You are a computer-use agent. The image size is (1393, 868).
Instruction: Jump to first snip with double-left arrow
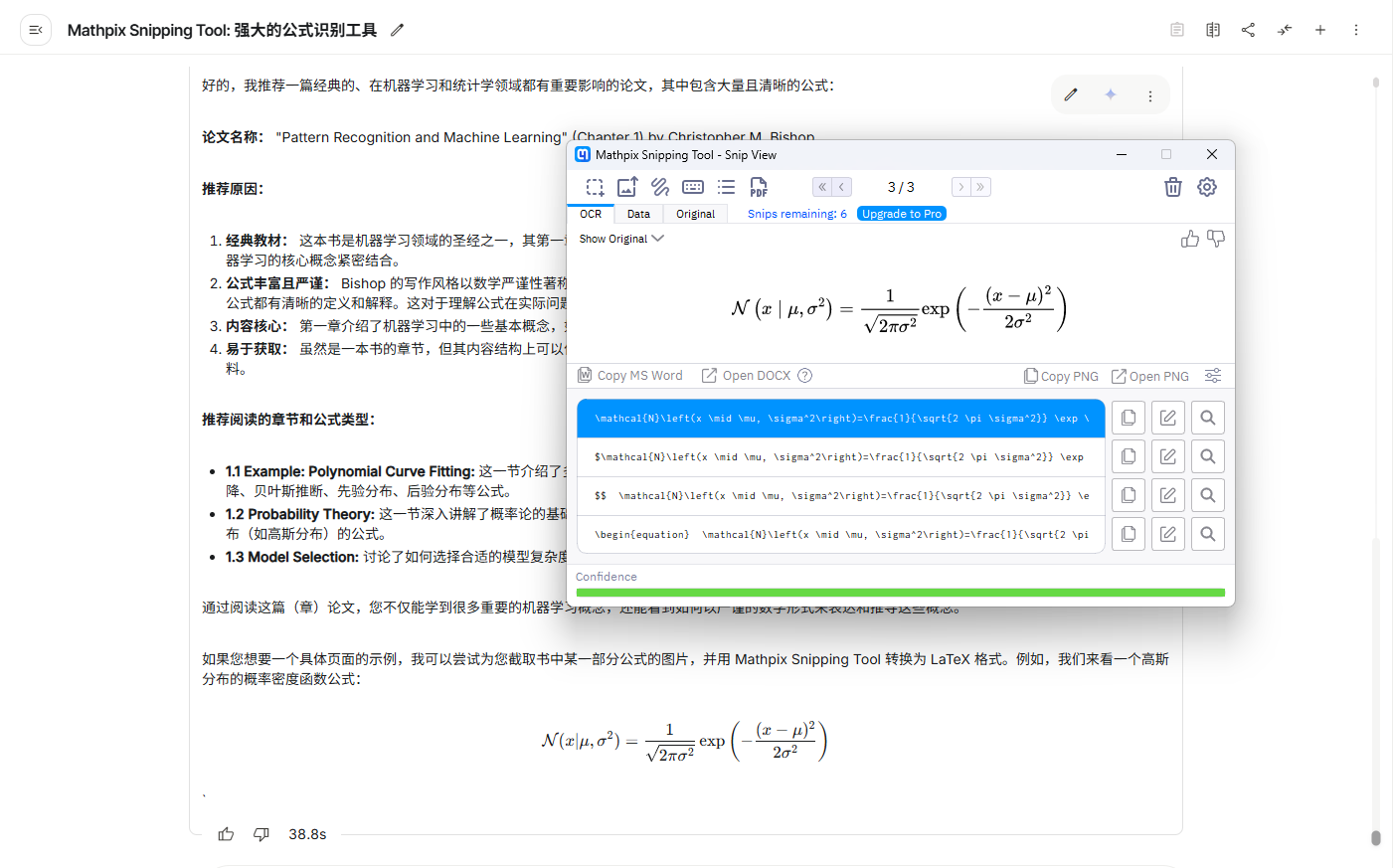(822, 187)
